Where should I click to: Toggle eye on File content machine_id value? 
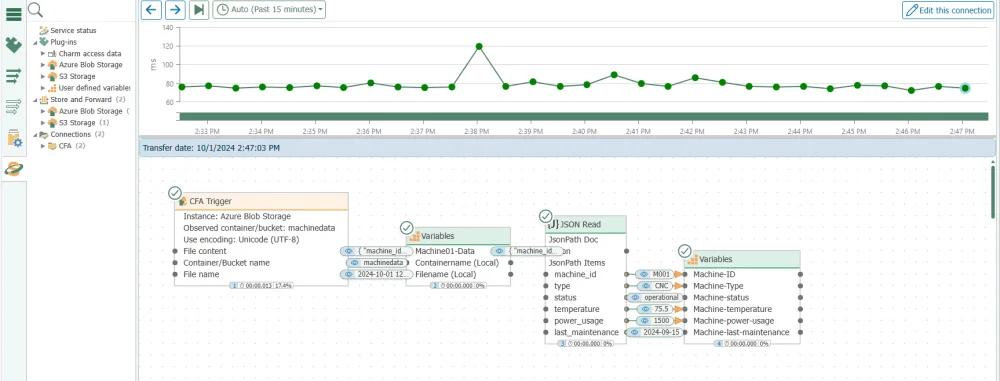point(349,251)
